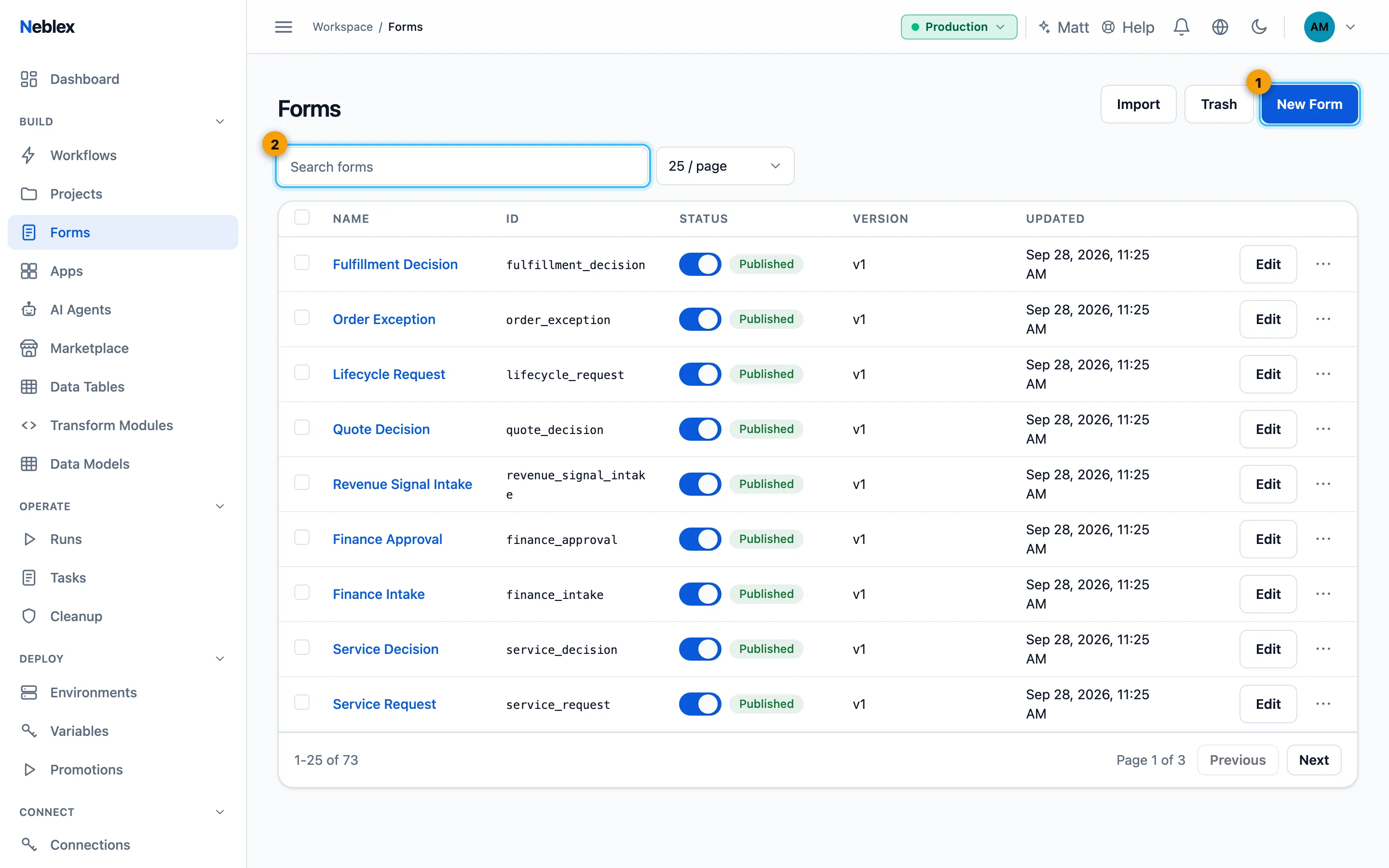The height and width of the screenshot is (868, 1389).
Task: Open the Service Decision form link
Action: coord(386,649)
